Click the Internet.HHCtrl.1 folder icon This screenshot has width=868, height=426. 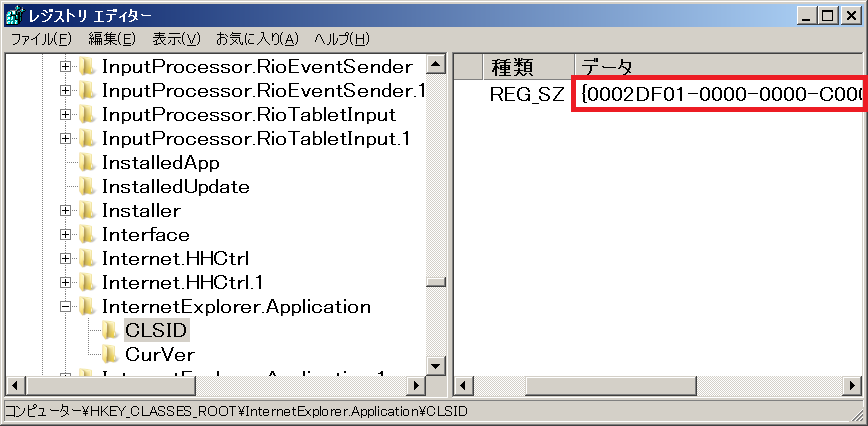[x=86, y=283]
